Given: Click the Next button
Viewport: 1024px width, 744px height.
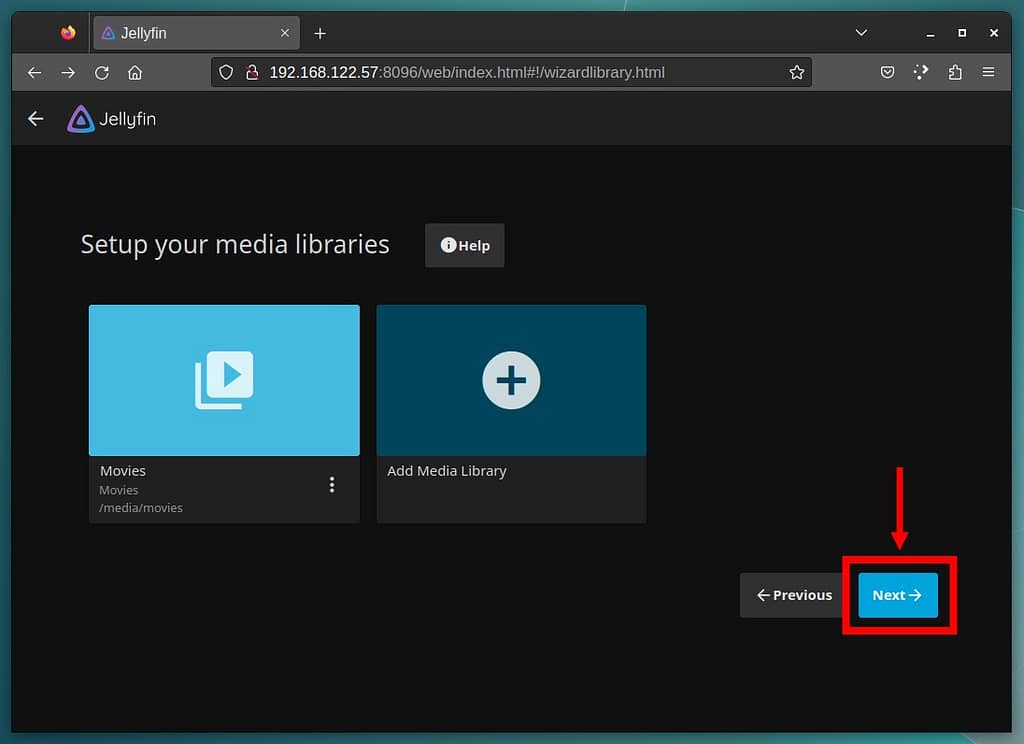Looking at the screenshot, I should pyautogui.click(x=897, y=595).
